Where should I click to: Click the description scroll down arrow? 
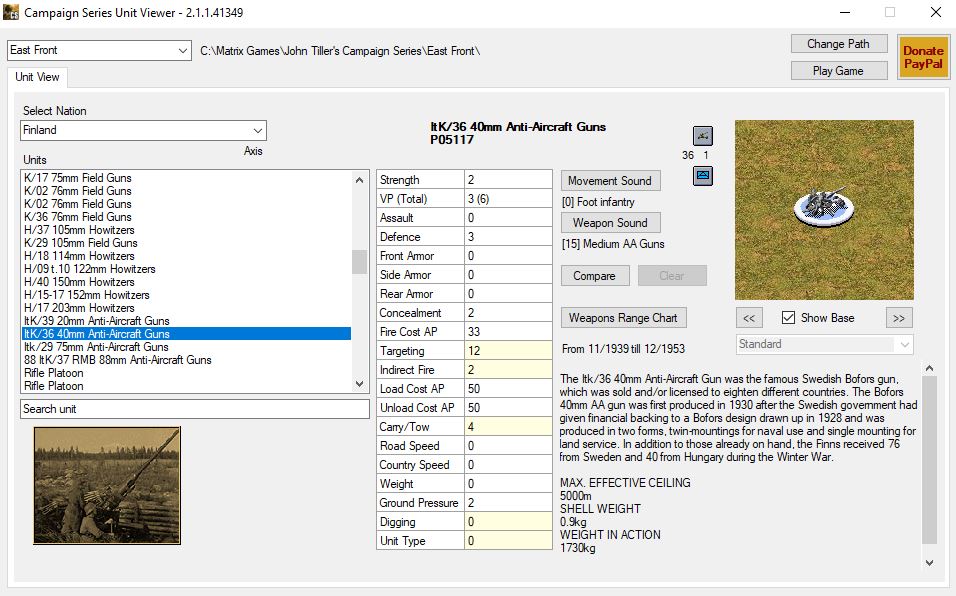coord(929,563)
